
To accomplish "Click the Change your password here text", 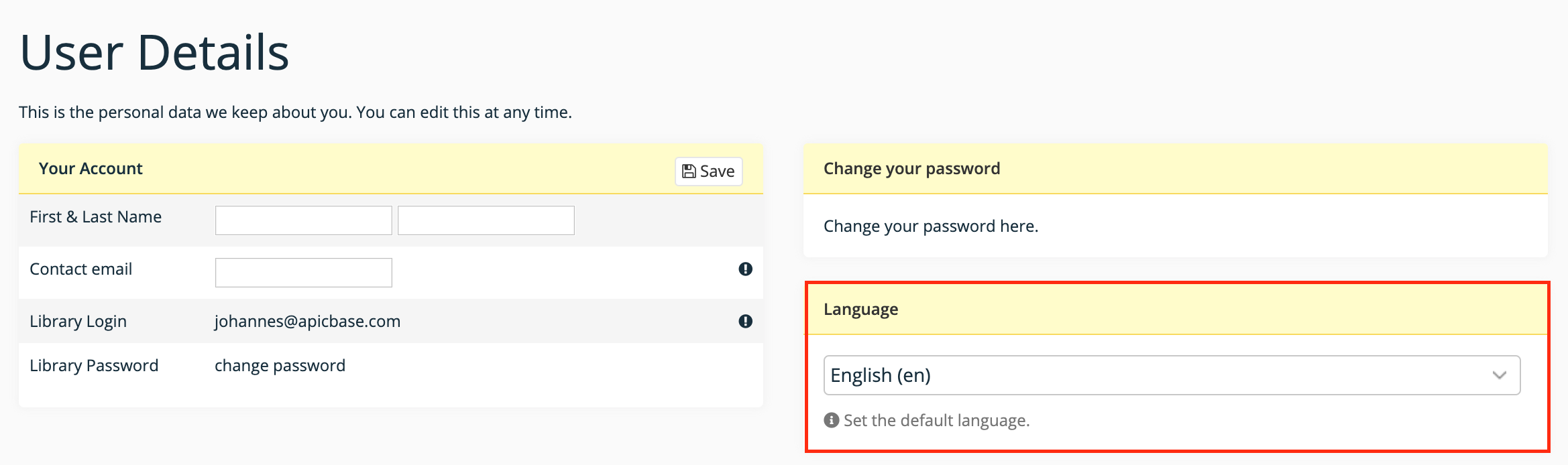I will click(x=931, y=226).
